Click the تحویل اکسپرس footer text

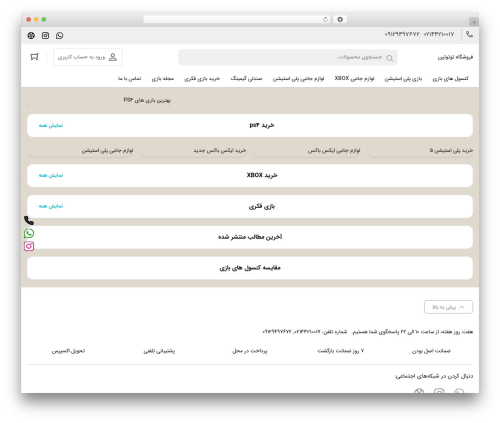point(68,351)
